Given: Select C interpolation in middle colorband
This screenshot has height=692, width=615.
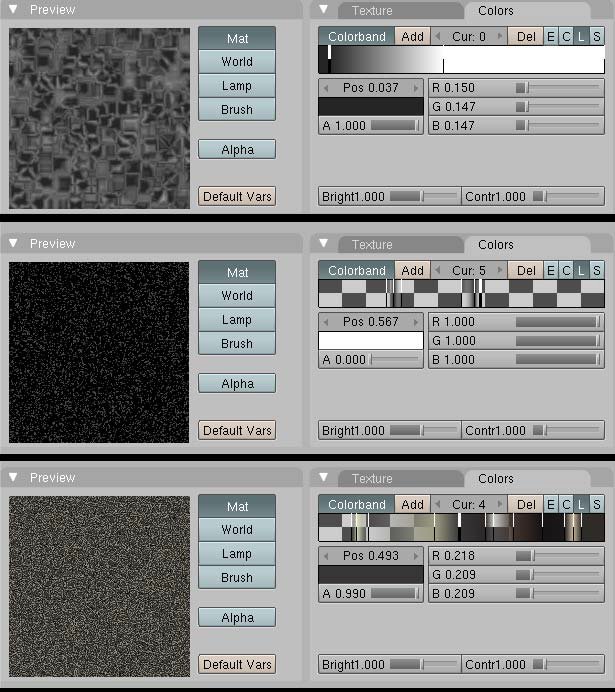Looking at the screenshot, I should tap(566, 271).
